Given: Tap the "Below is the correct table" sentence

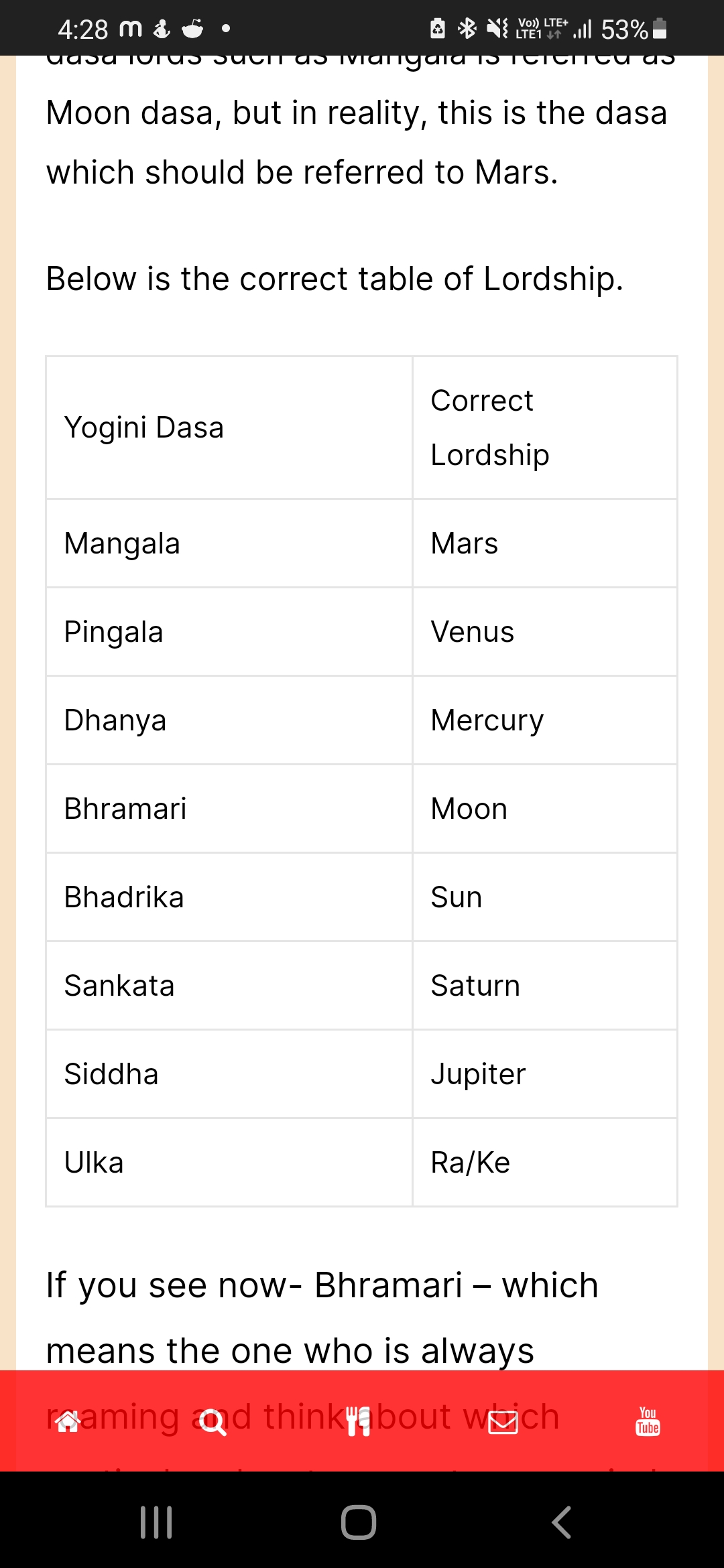Looking at the screenshot, I should pos(335,279).
